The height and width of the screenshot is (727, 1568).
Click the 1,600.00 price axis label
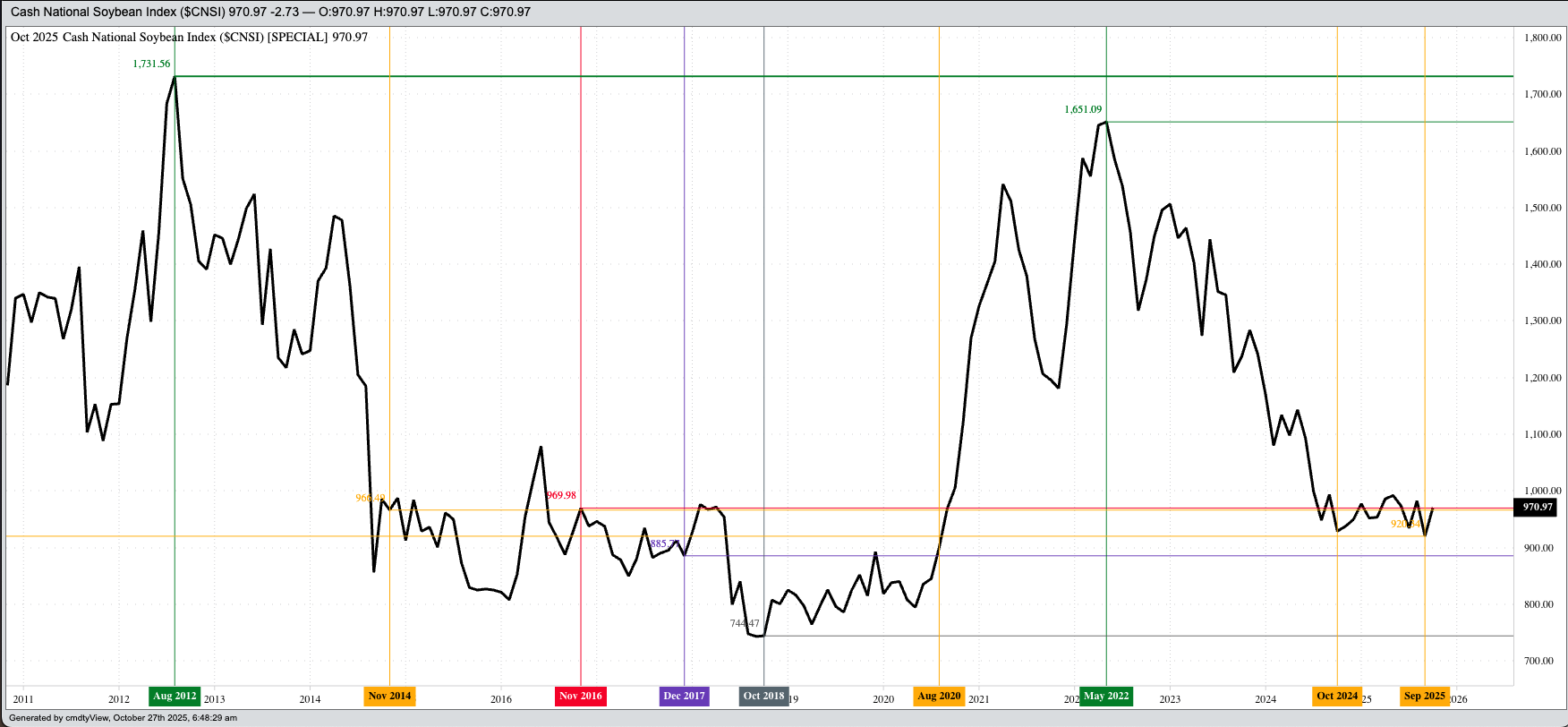(x=1542, y=151)
